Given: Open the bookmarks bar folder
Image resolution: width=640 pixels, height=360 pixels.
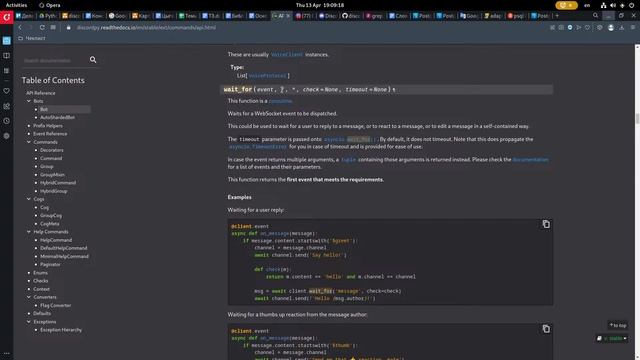Looking at the screenshot, I should point(31,38).
